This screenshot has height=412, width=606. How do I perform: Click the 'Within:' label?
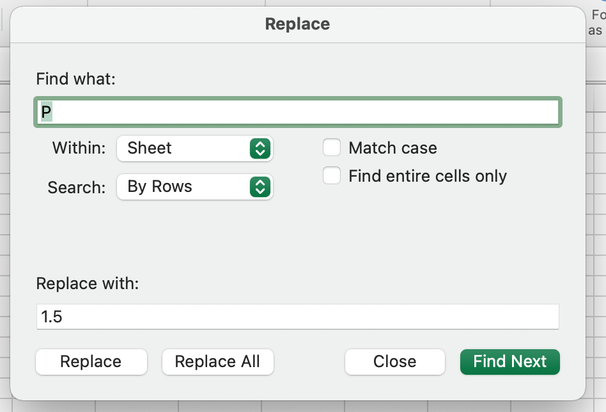click(x=79, y=148)
